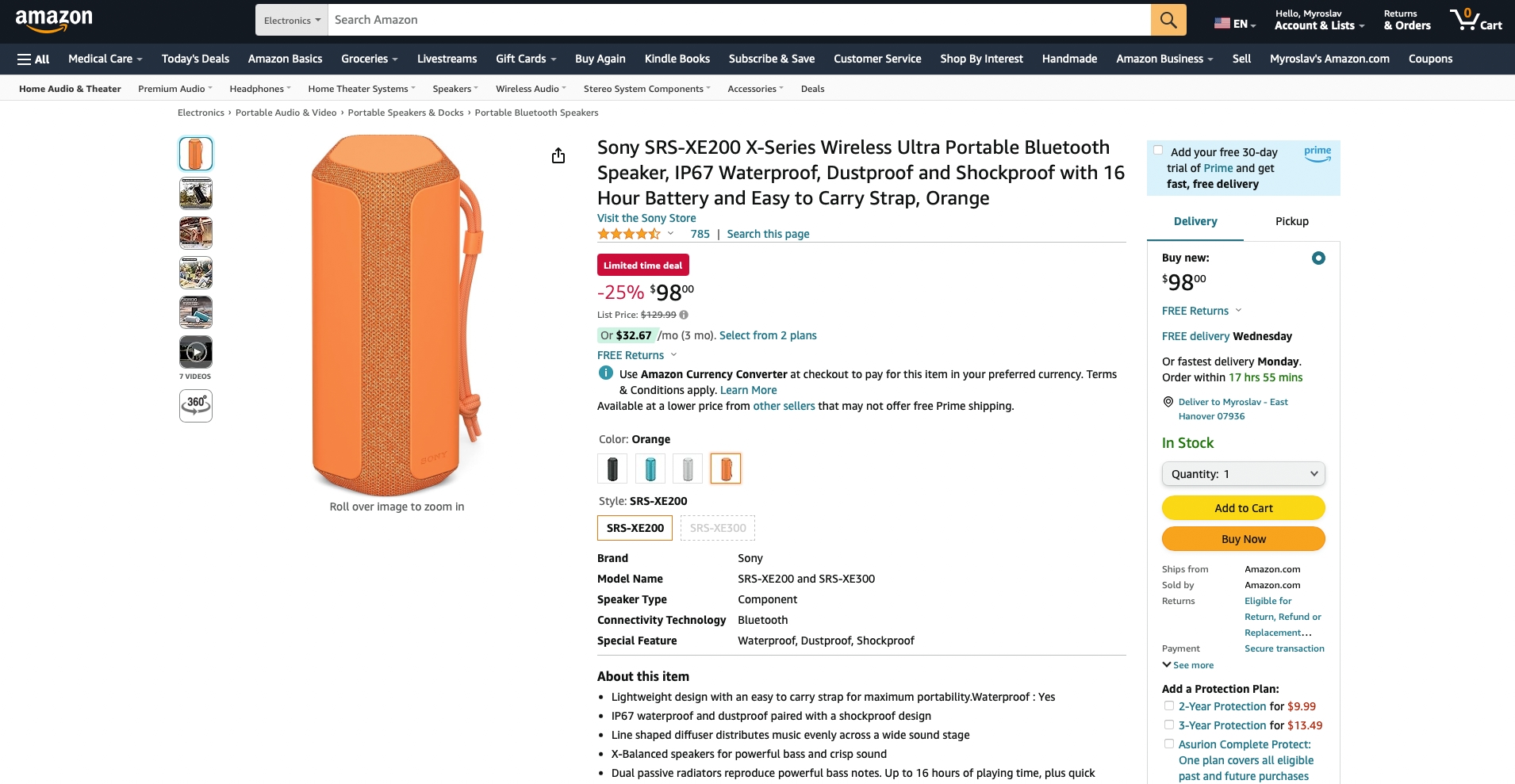Open the 360° view icon
This screenshot has width=1515, height=784.
tap(196, 406)
